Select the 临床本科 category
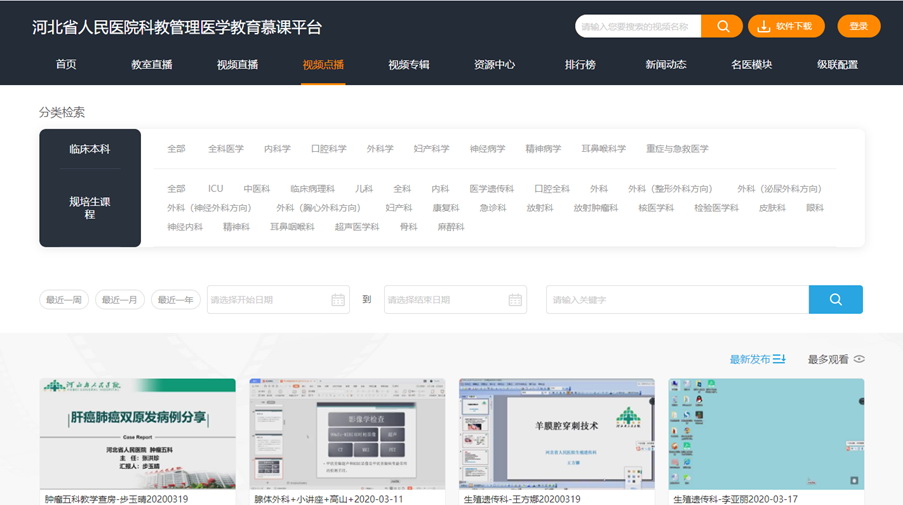This screenshot has height=505, width=903. pos(90,149)
